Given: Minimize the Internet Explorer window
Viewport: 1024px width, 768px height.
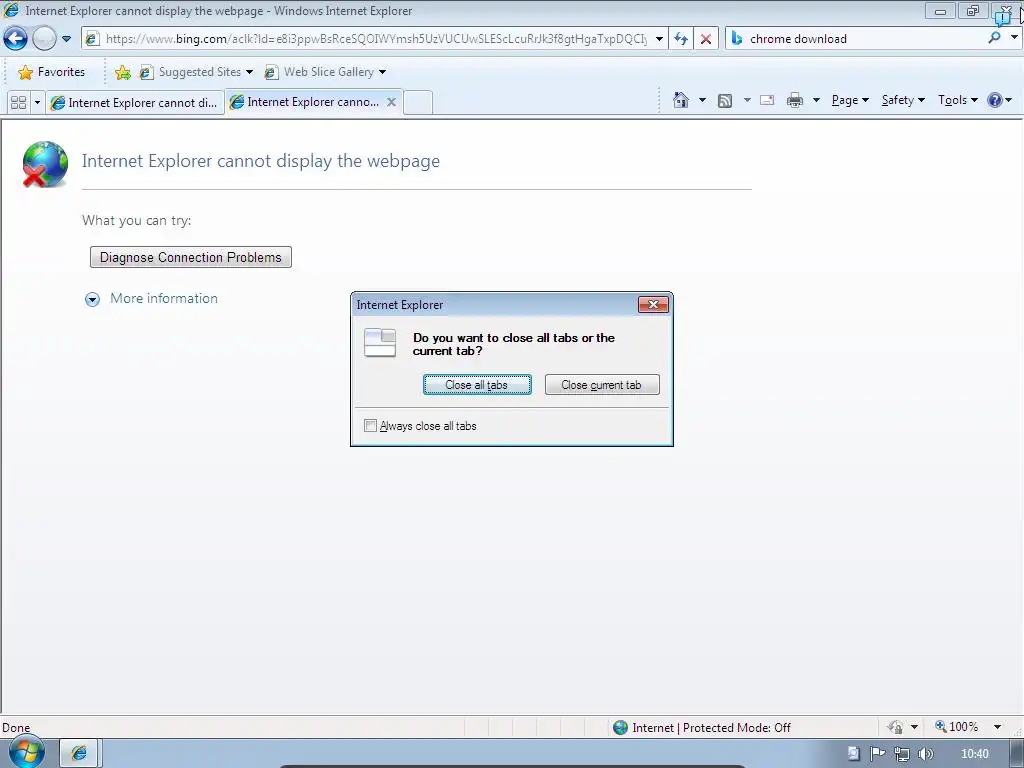Looking at the screenshot, I should [940, 11].
